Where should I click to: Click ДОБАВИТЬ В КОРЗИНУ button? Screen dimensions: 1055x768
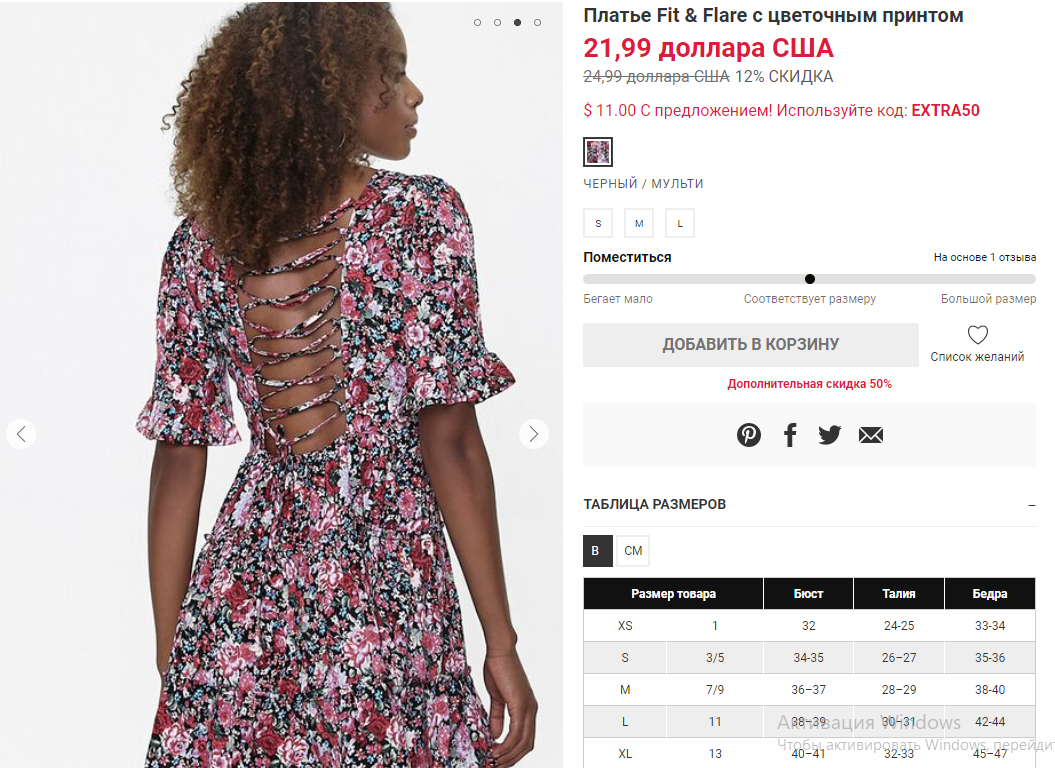point(750,345)
